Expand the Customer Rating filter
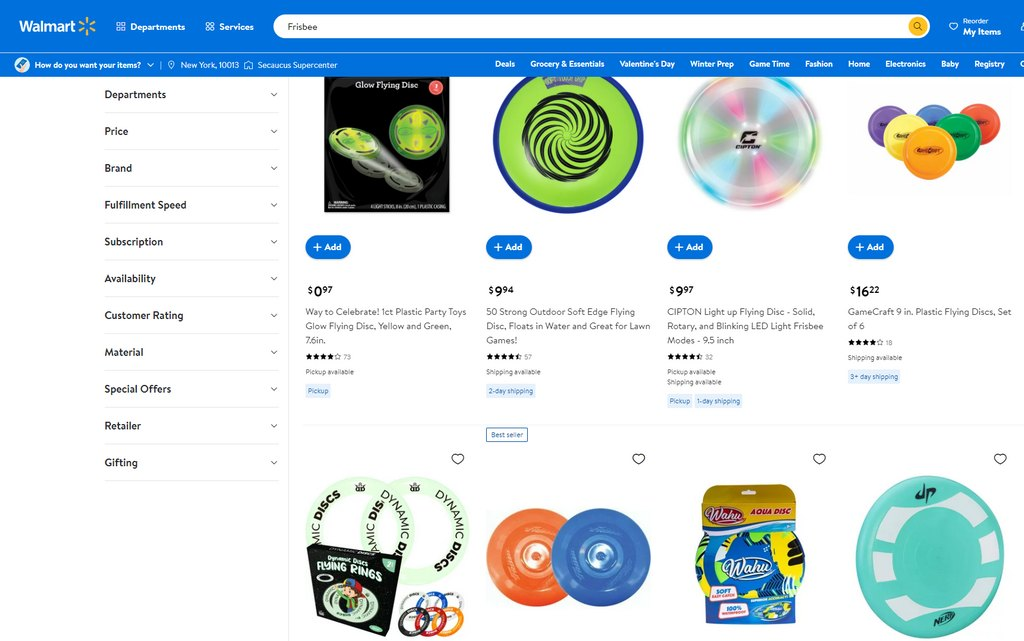This screenshot has width=1024, height=641. click(191, 315)
